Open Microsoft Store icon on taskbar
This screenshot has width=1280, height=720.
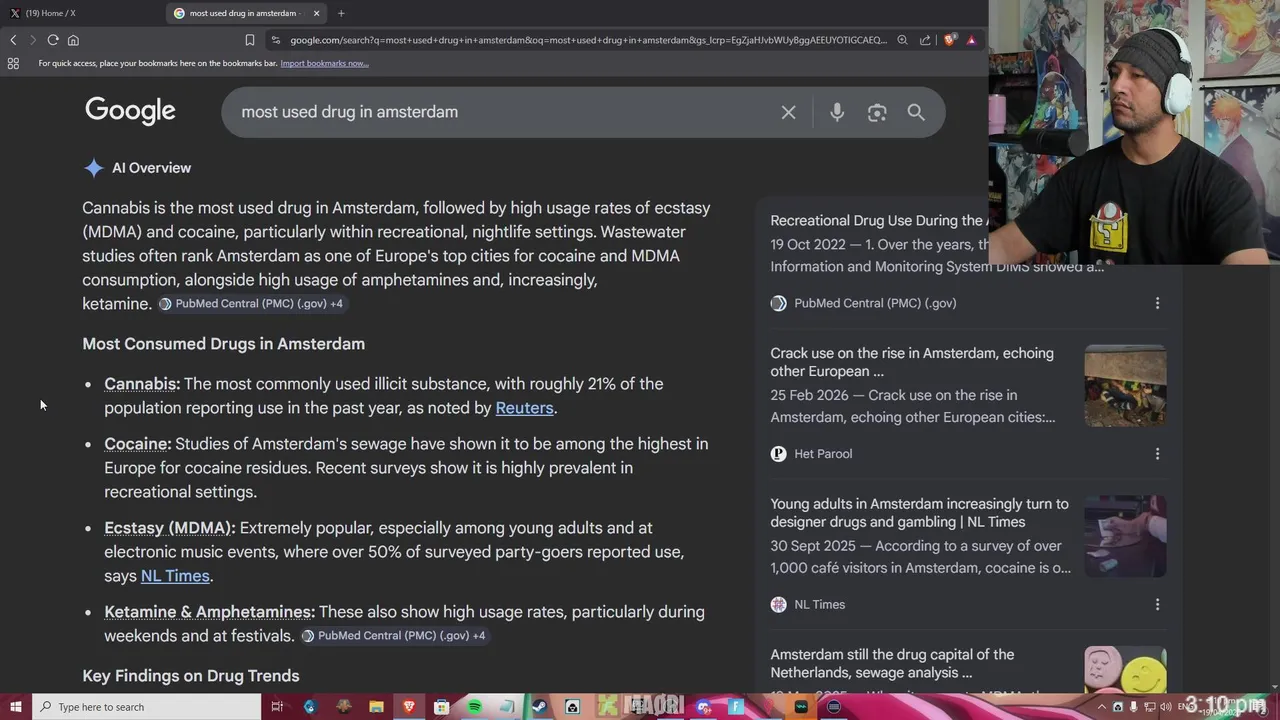(442, 707)
